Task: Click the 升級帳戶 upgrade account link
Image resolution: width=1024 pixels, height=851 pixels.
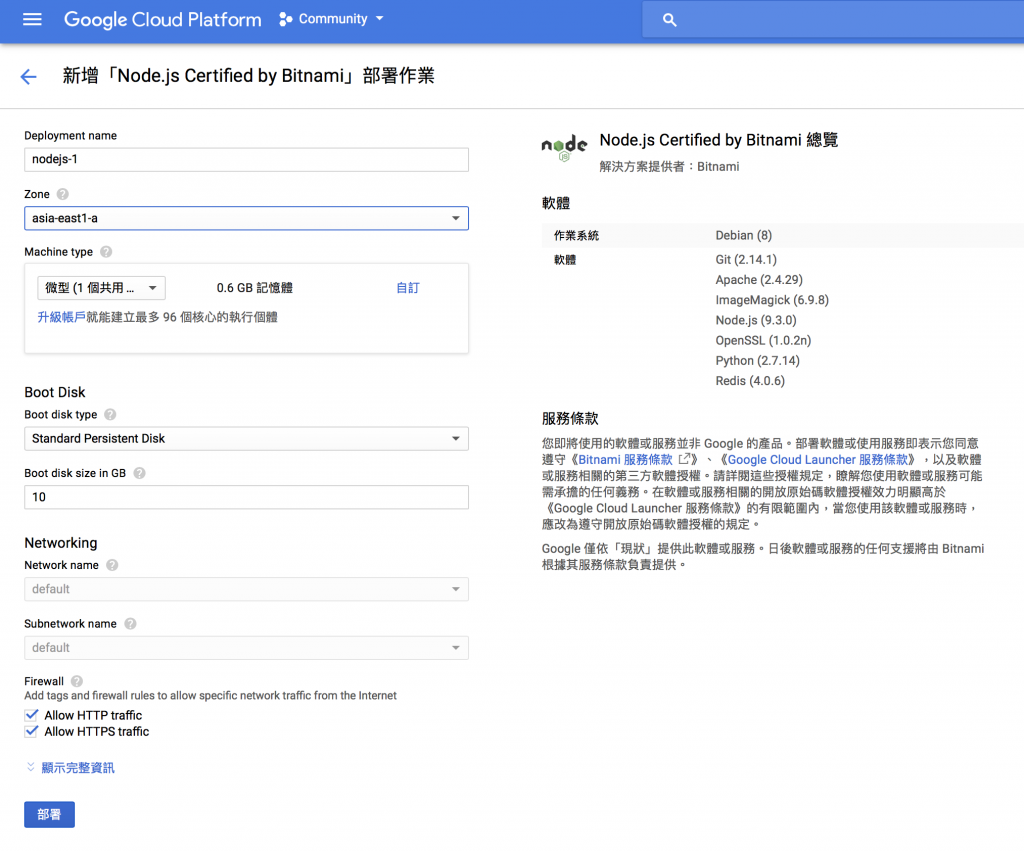Action: [61, 317]
